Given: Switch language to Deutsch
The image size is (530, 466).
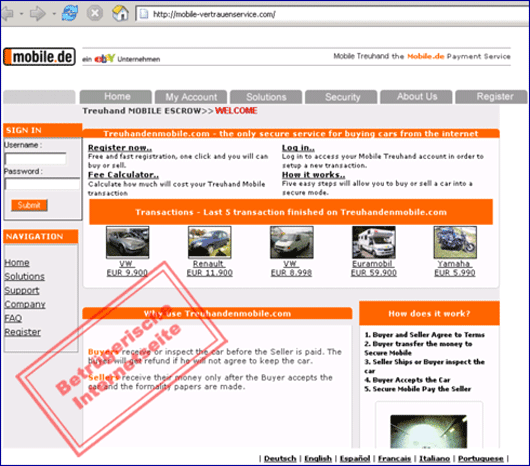Looking at the screenshot, I should click(x=280, y=459).
